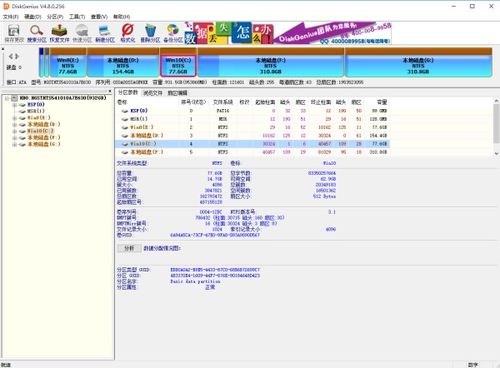The width and height of the screenshot is (500, 368).
Task: Open the 工具(T) menu
Action: point(77,17)
